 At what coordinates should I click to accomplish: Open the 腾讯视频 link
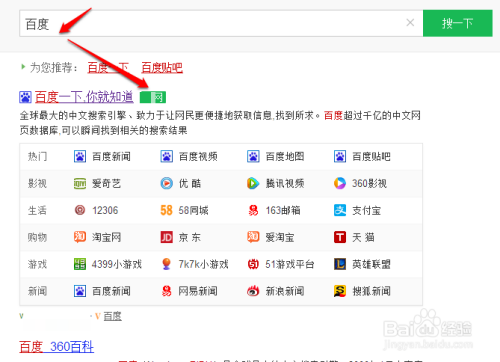tap(285, 183)
